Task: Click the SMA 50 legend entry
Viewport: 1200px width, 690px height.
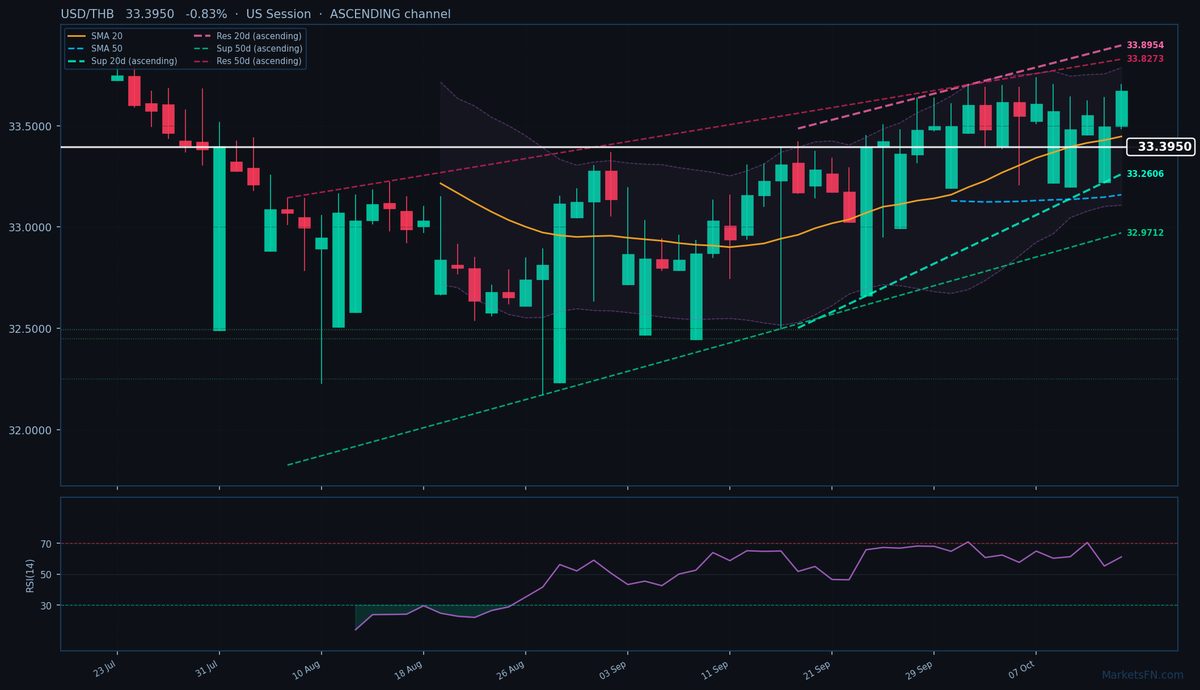Action: click(x=94, y=49)
